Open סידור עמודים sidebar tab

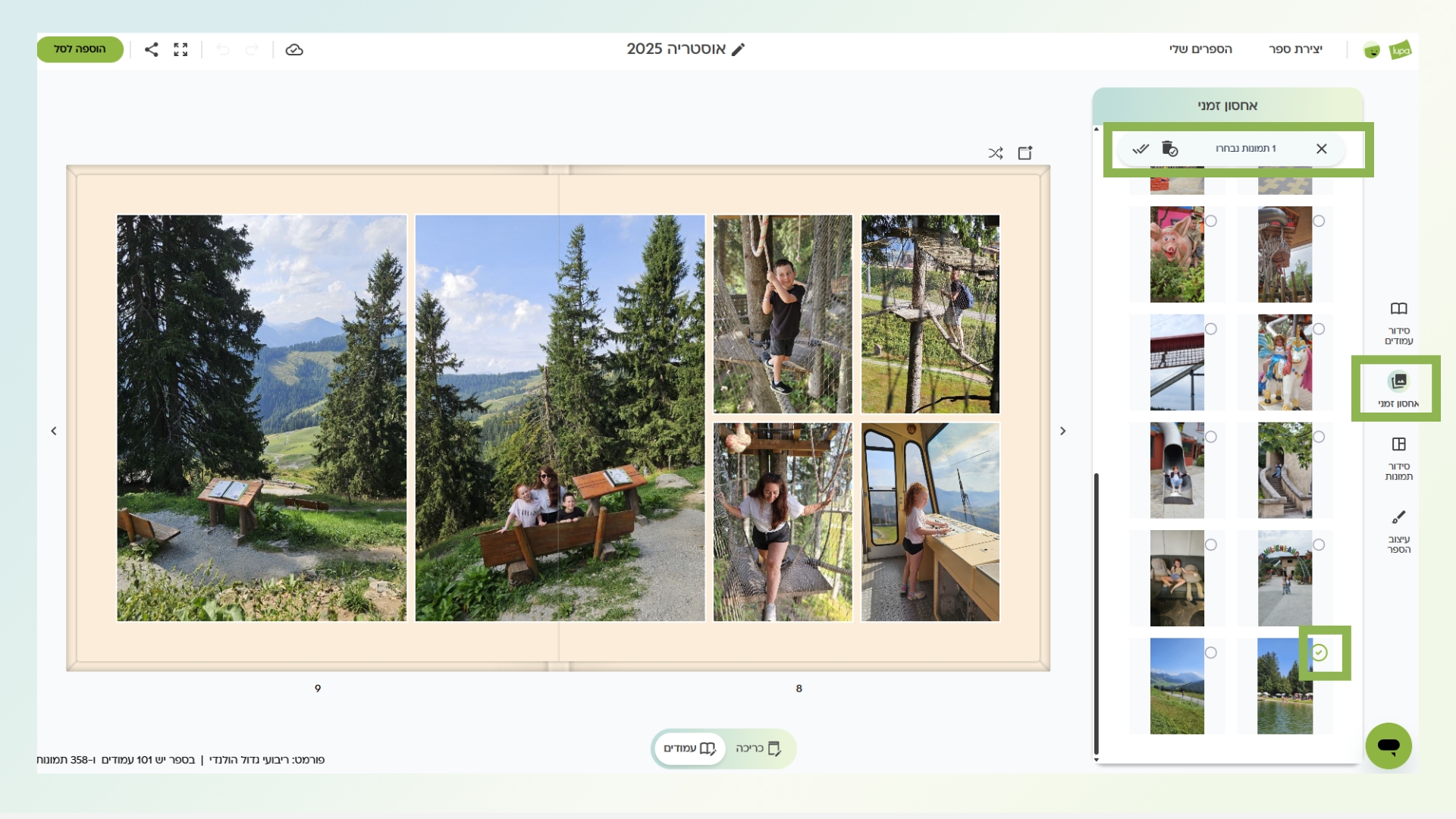1398,322
